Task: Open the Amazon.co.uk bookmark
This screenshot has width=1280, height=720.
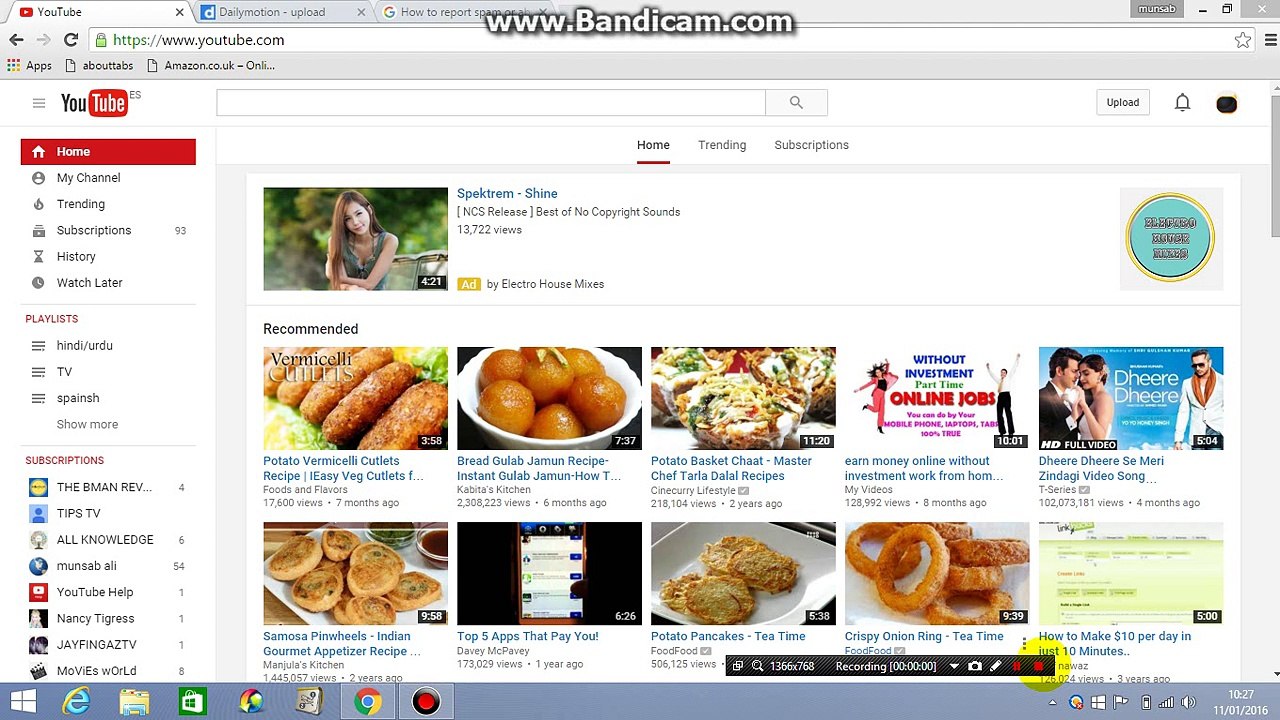Action: [211, 66]
